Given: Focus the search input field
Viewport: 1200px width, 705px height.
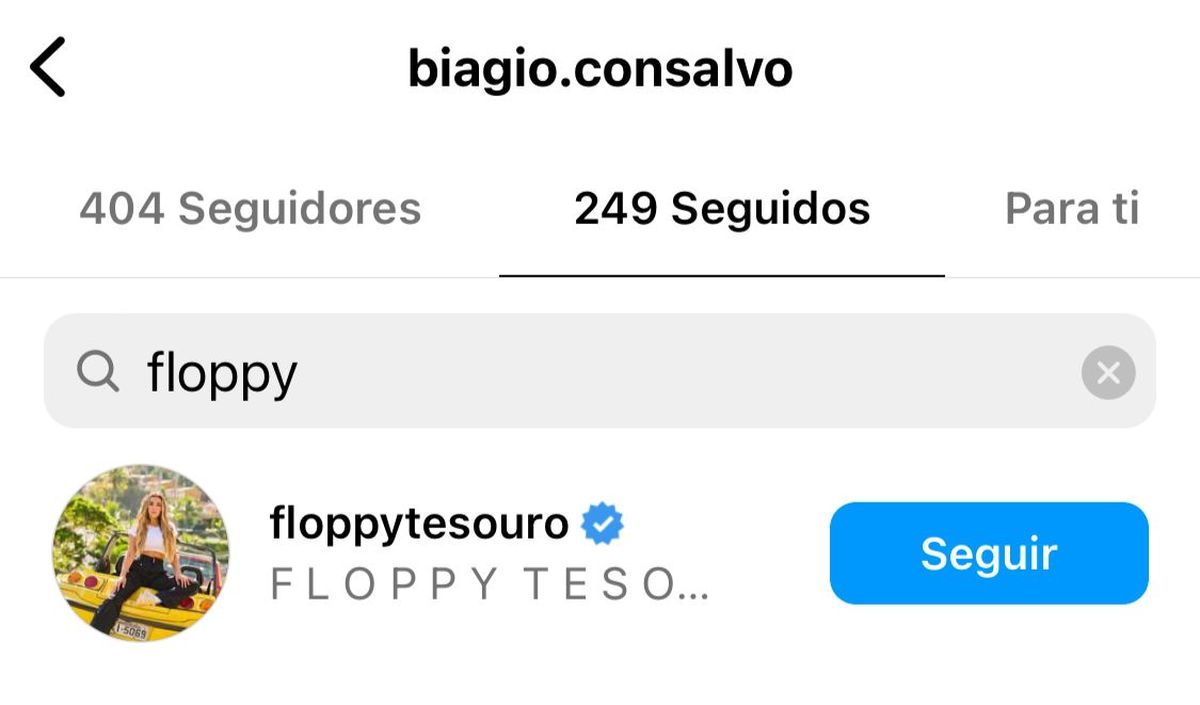Looking at the screenshot, I should click(600, 372).
